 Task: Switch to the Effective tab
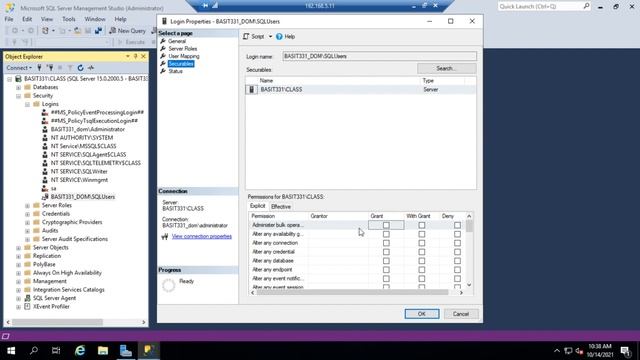[281, 207]
